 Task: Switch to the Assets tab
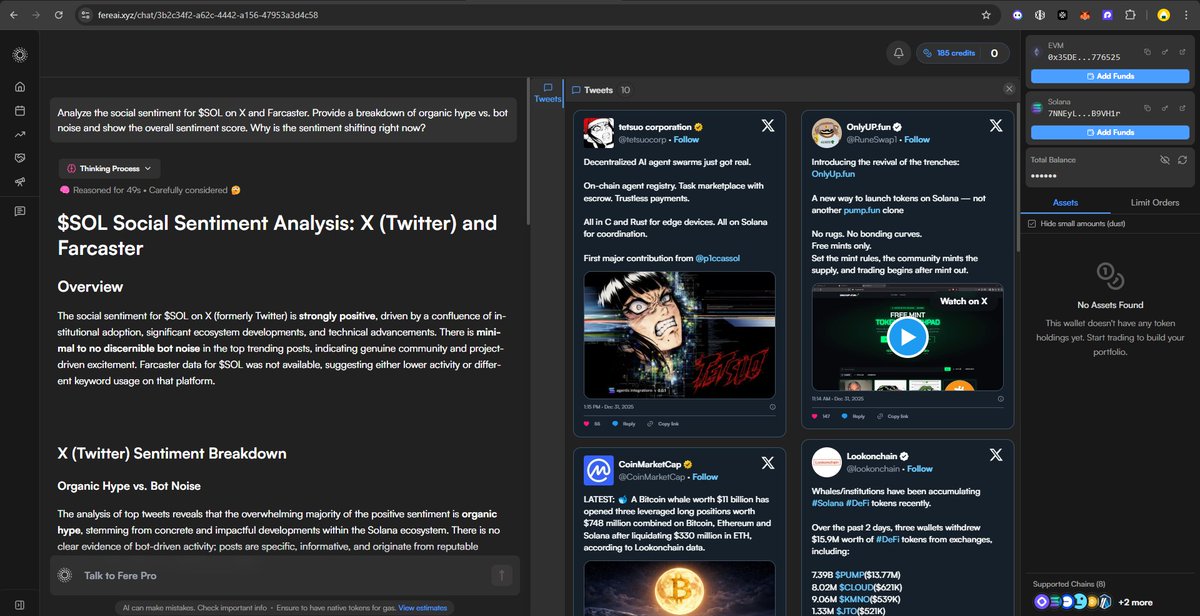(x=1065, y=203)
